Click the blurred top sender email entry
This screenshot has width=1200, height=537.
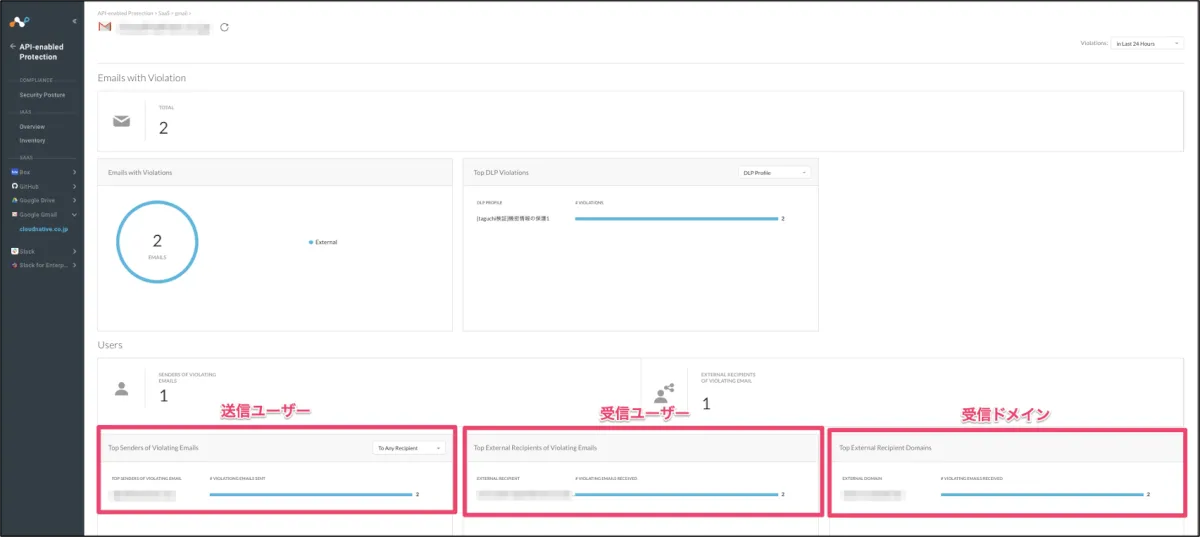pos(144,494)
